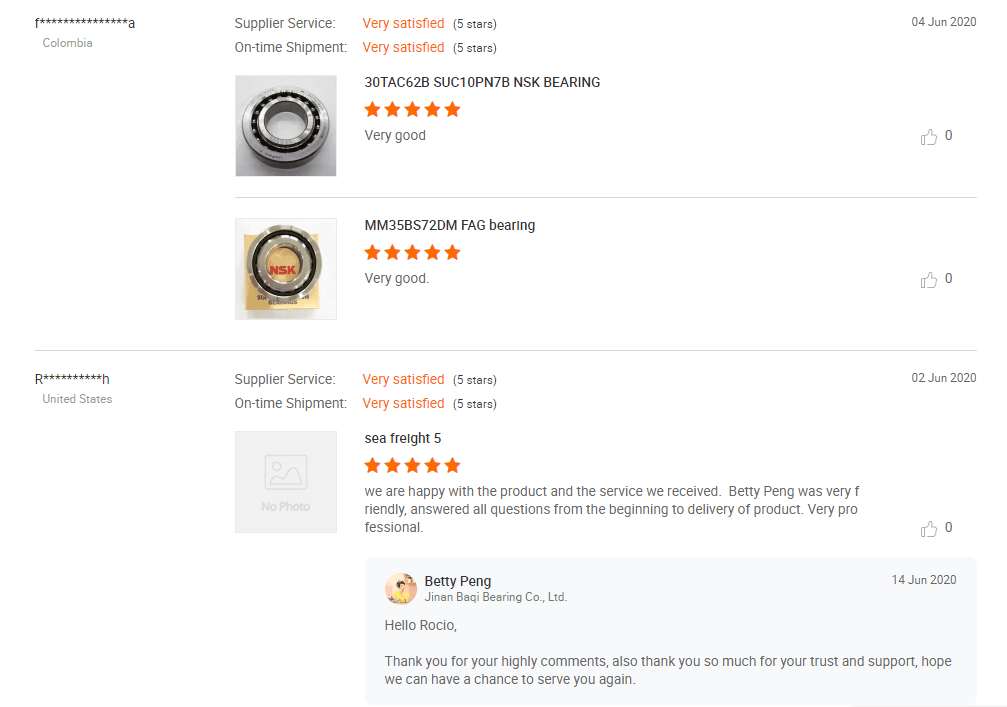Visit Jinan Baqi Bearing Co., Ltd. link

tap(495, 597)
